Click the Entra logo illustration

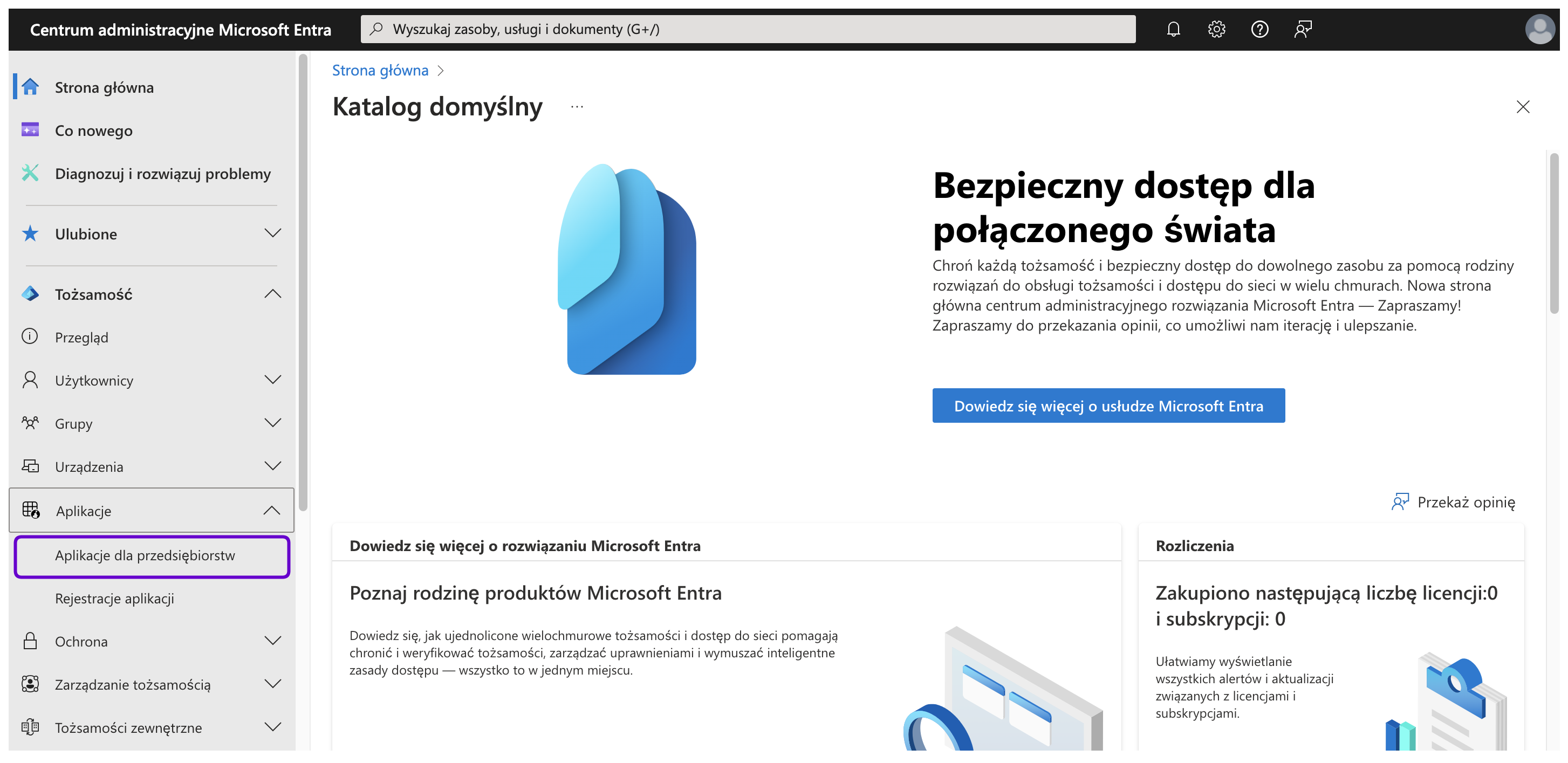[627, 269]
